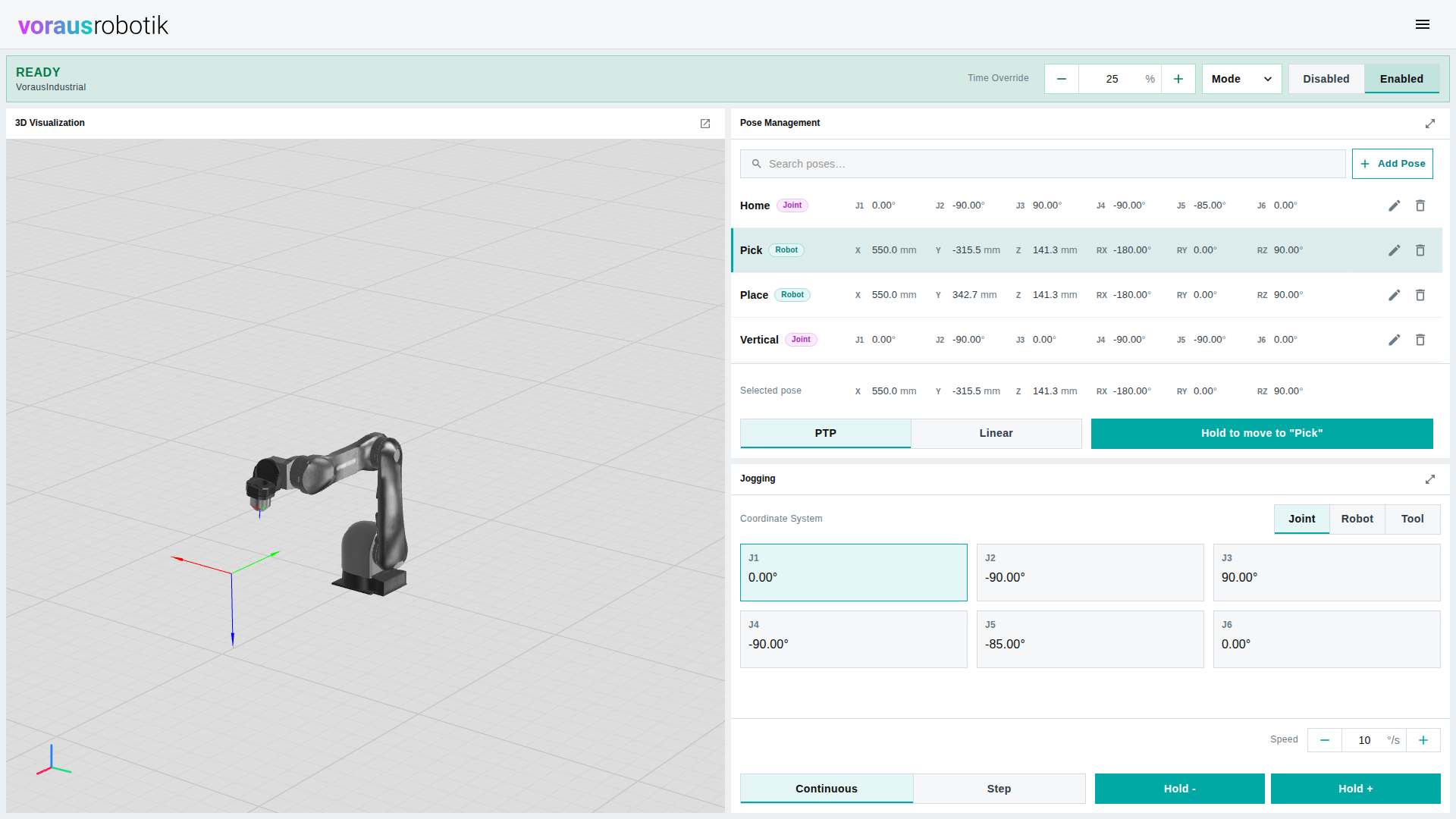Select Linear motion type
1456x819 pixels.
click(x=996, y=433)
